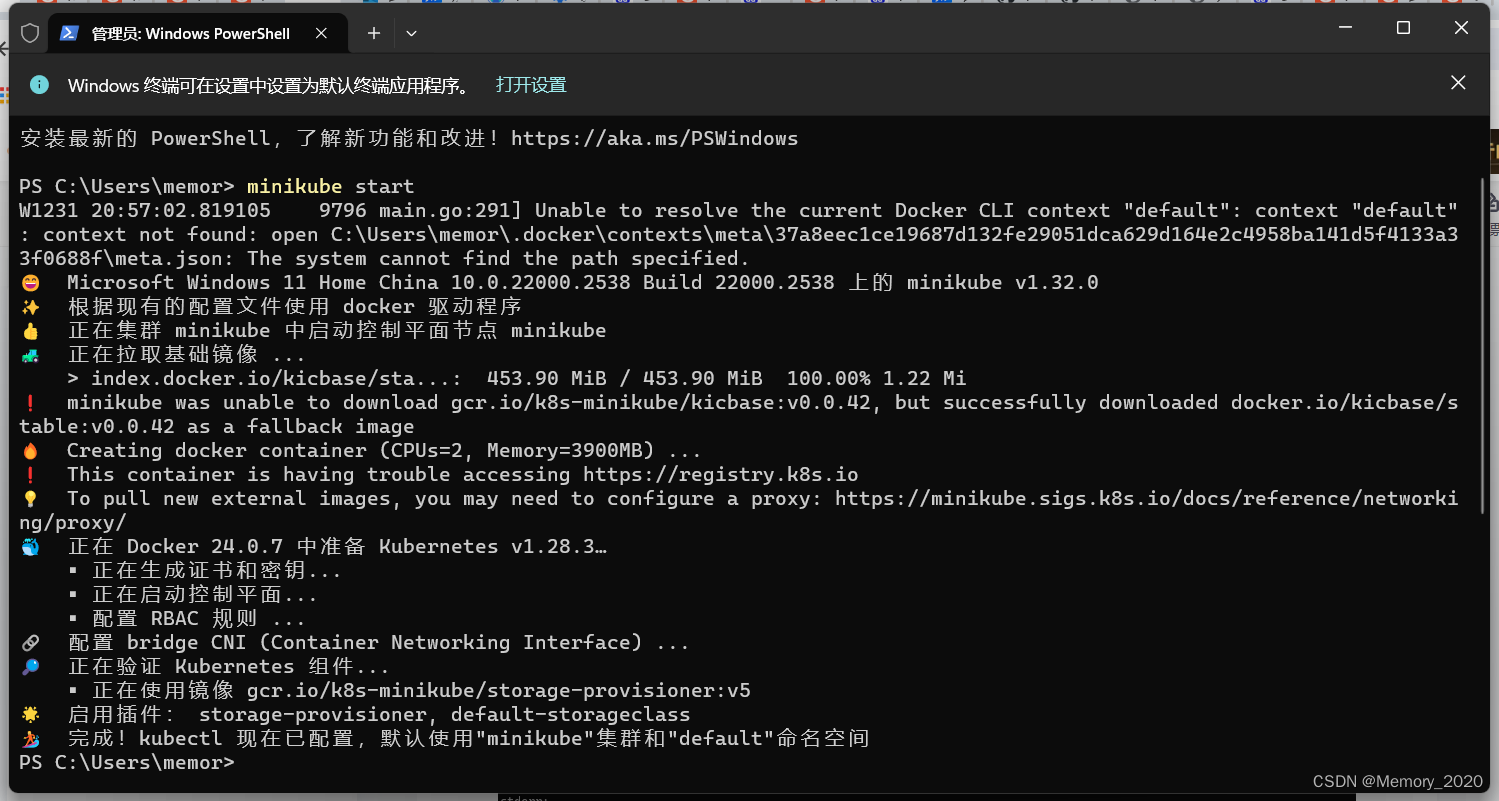Click the exclamation mark before 'This container'
Image resolution: width=1499 pixels, height=801 pixels.
pos(29,475)
